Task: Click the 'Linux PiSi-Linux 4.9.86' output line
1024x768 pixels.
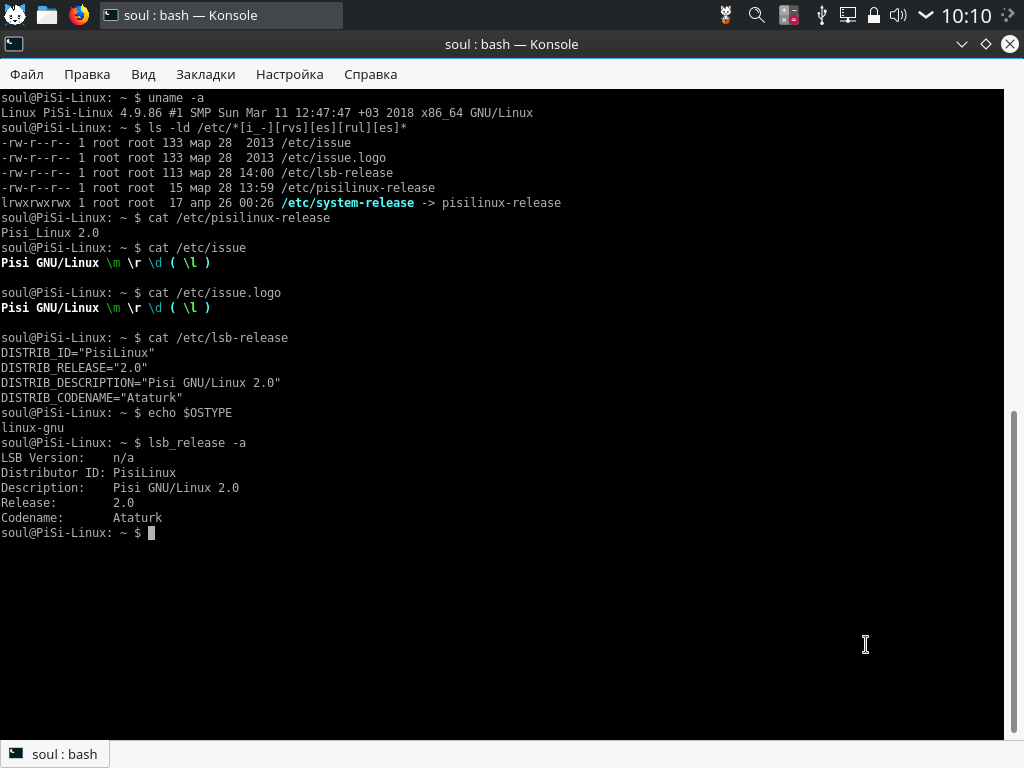Action: point(267,113)
